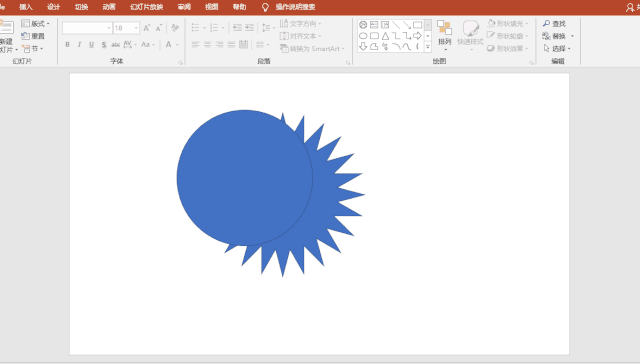
Task: Select the left brace shape in gallery
Action: tap(417, 47)
